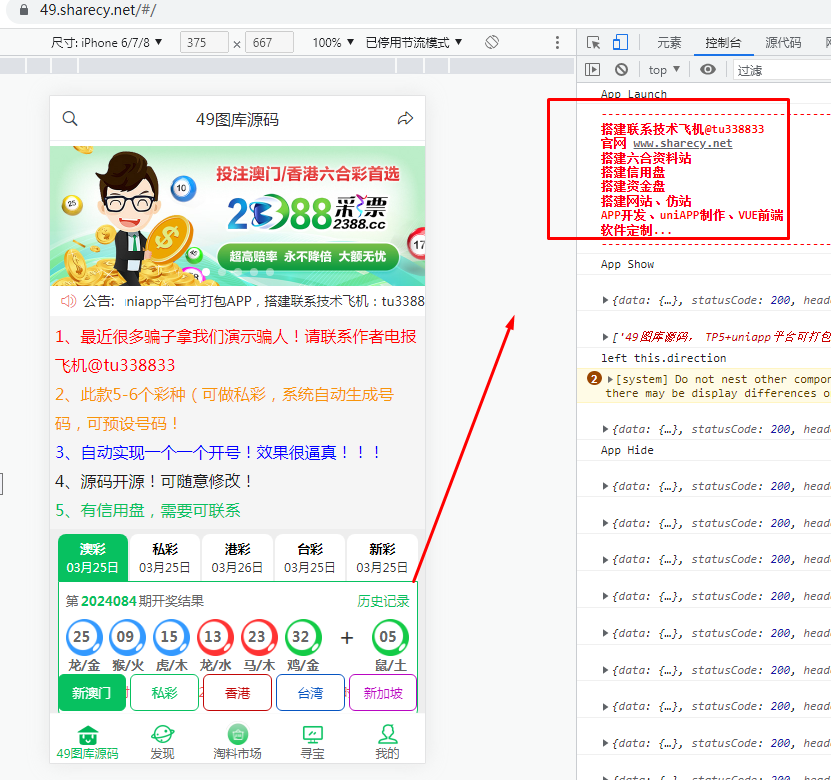The width and height of the screenshot is (831, 780).
Task: Click the 2388彩票 banner image
Action: pyautogui.click(x=237, y=216)
